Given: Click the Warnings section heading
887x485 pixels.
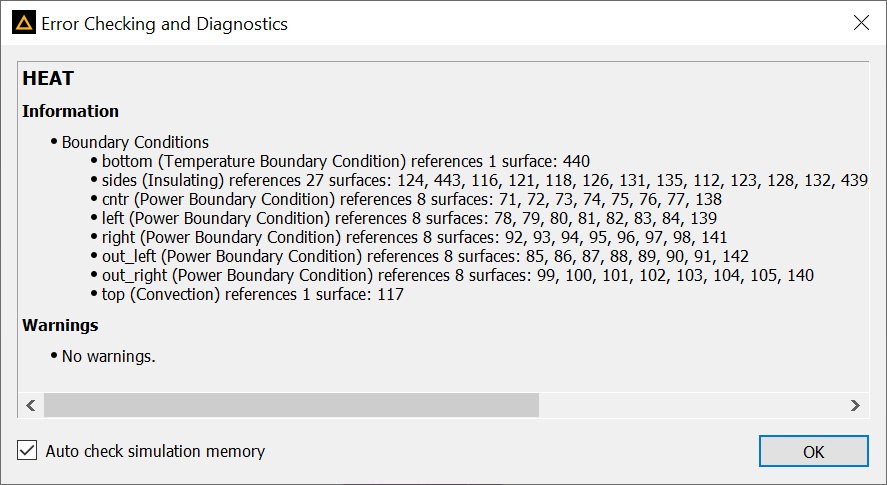Looking at the screenshot, I should [60, 325].
